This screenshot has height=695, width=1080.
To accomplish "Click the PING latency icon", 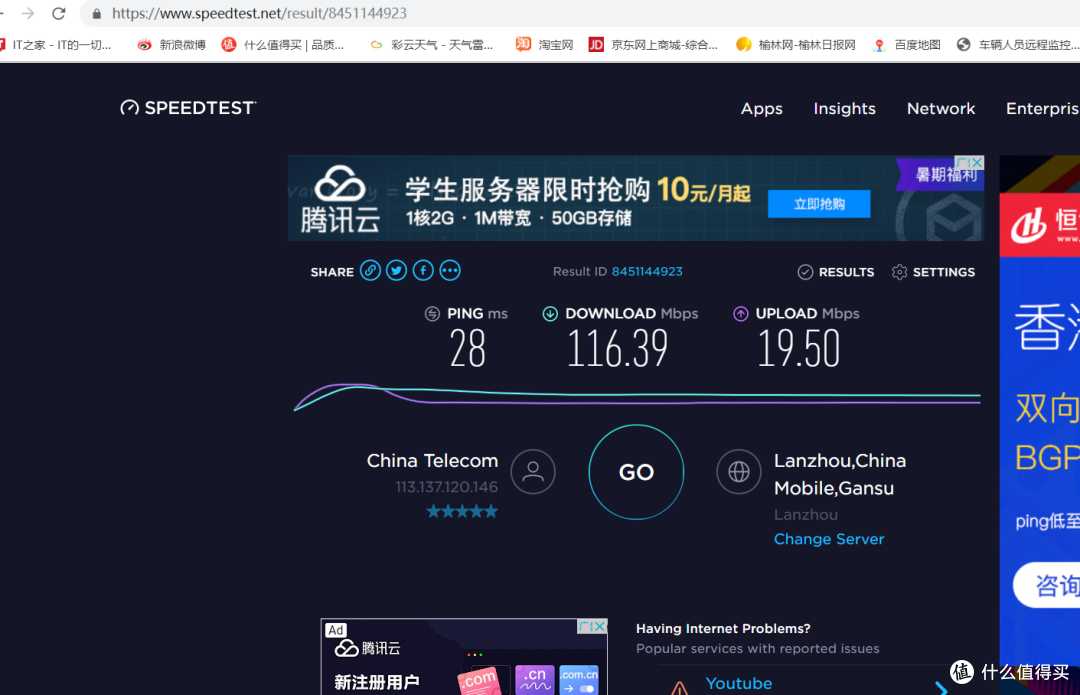I will point(432,313).
